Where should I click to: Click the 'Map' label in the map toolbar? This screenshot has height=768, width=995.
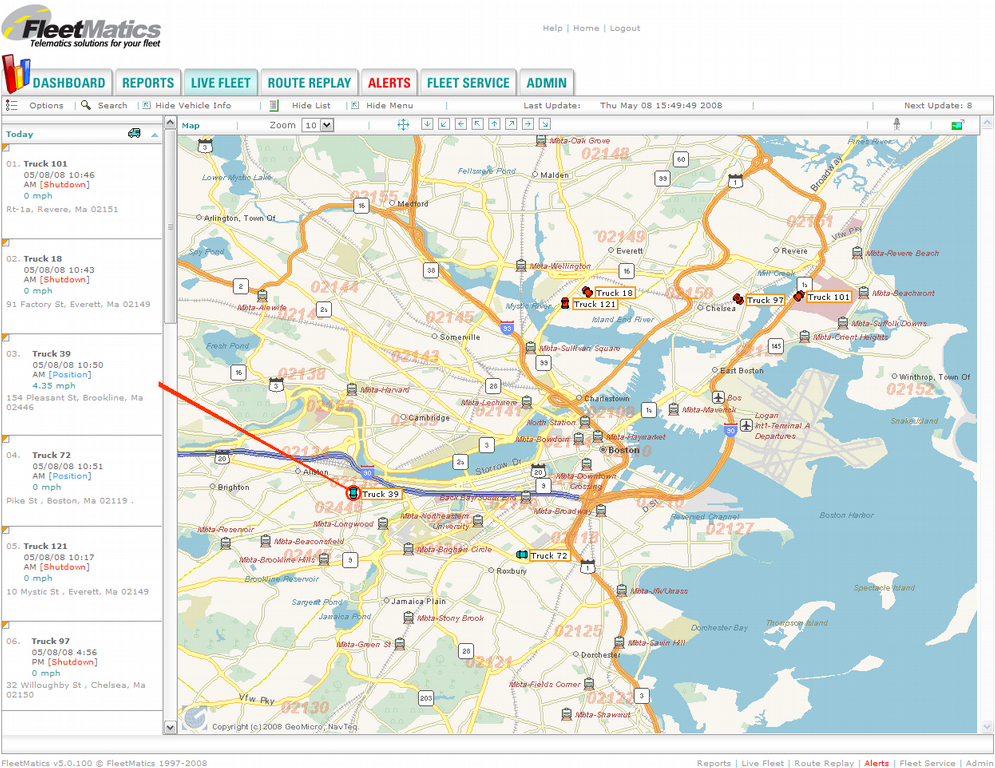[190, 125]
